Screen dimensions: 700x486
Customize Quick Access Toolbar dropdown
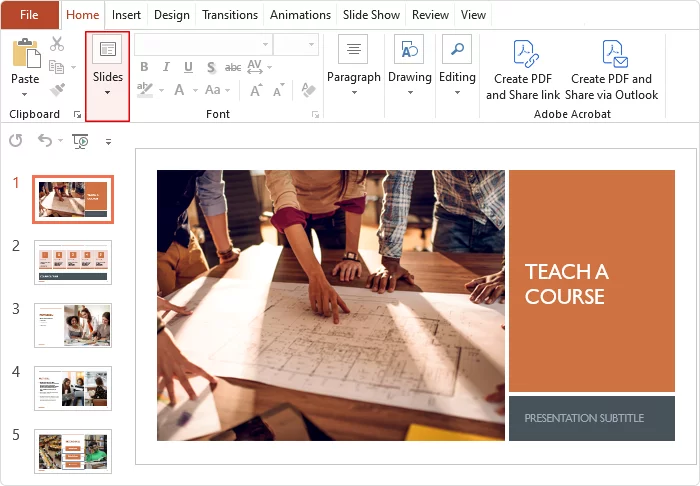pyautogui.click(x=108, y=141)
